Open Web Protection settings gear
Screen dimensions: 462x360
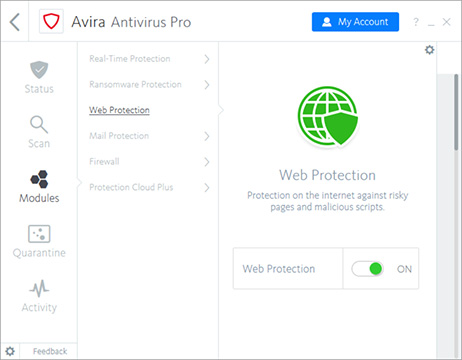tap(429, 50)
